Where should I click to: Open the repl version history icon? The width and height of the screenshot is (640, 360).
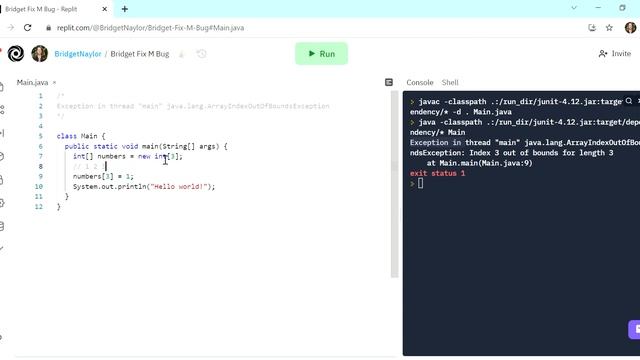coord(202,54)
